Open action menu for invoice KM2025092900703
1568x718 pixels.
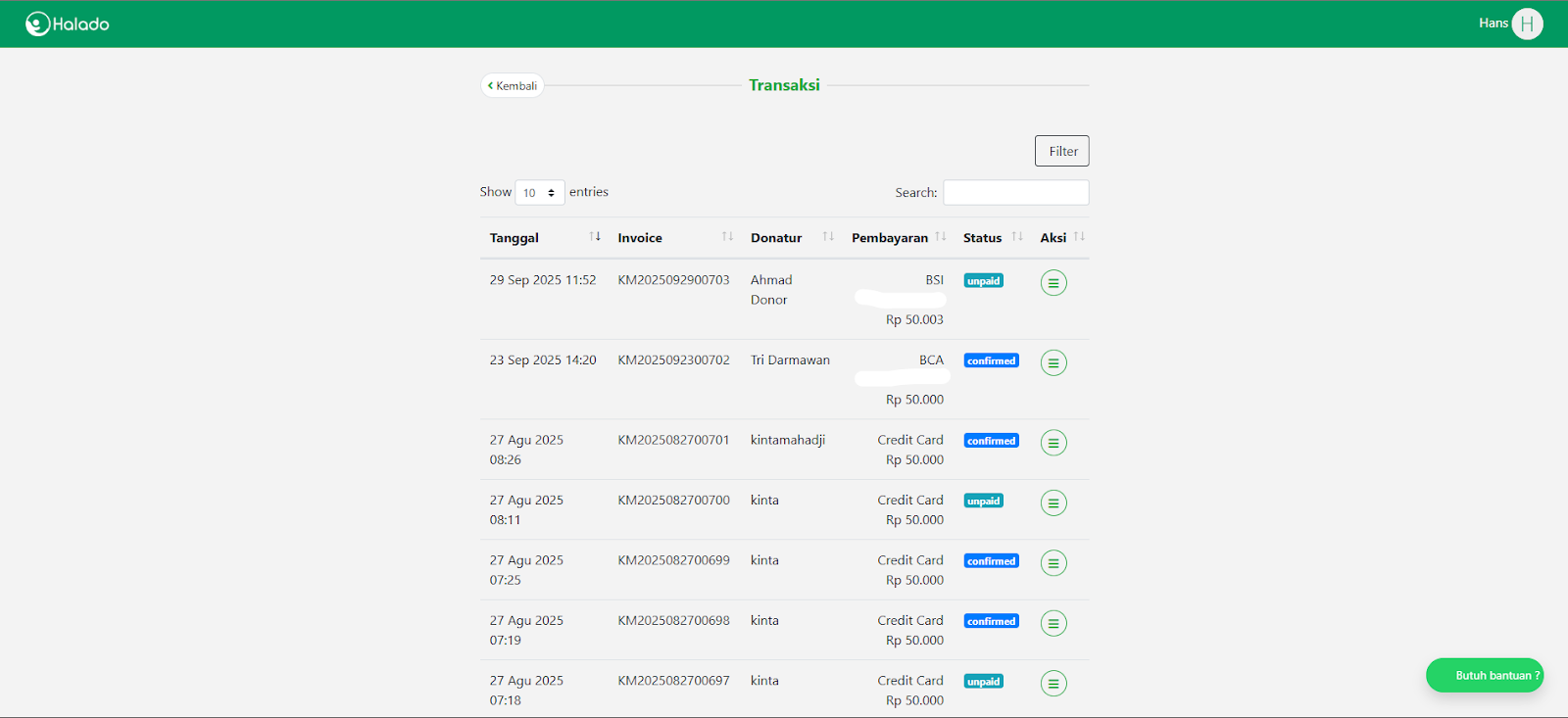pyautogui.click(x=1053, y=283)
